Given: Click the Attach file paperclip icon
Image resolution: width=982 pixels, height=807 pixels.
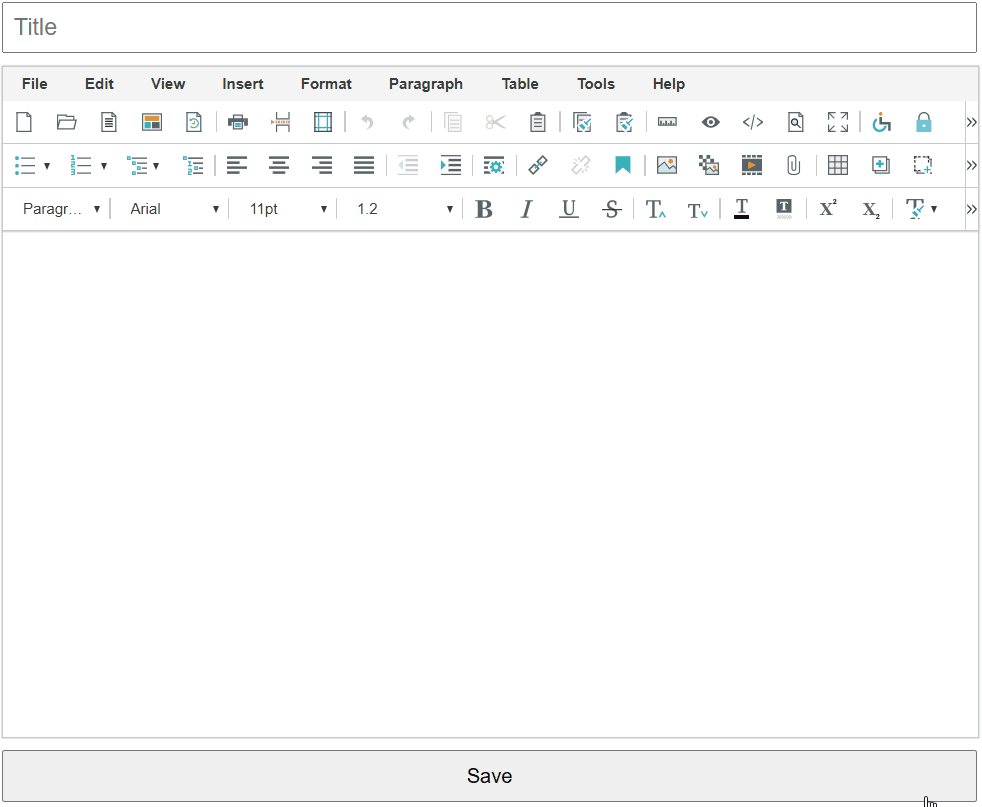Looking at the screenshot, I should coord(793,165).
